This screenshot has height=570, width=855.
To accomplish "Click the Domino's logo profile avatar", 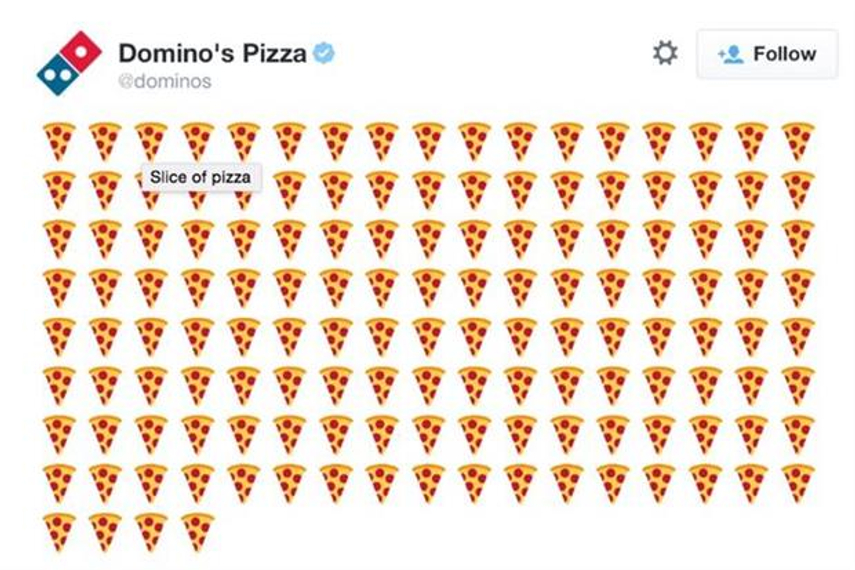I will [69, 62].
